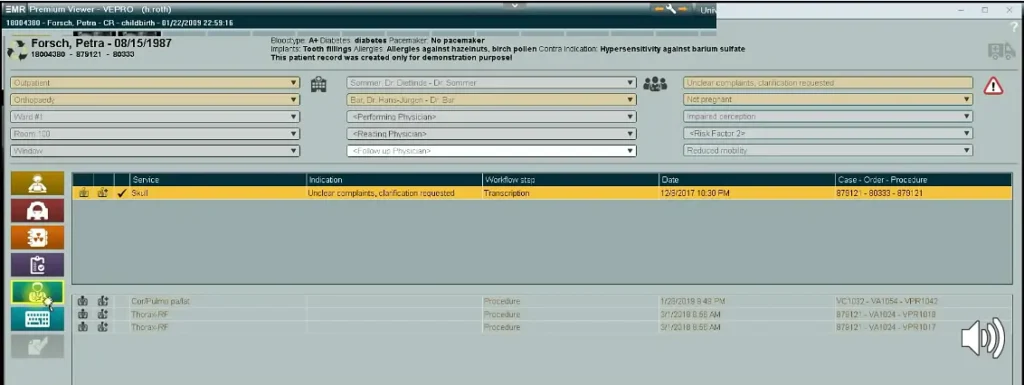Viewport: 1024px width, 385px height.
Task: Open the Room 100 dropdown
Action: [x=155, y=134]
